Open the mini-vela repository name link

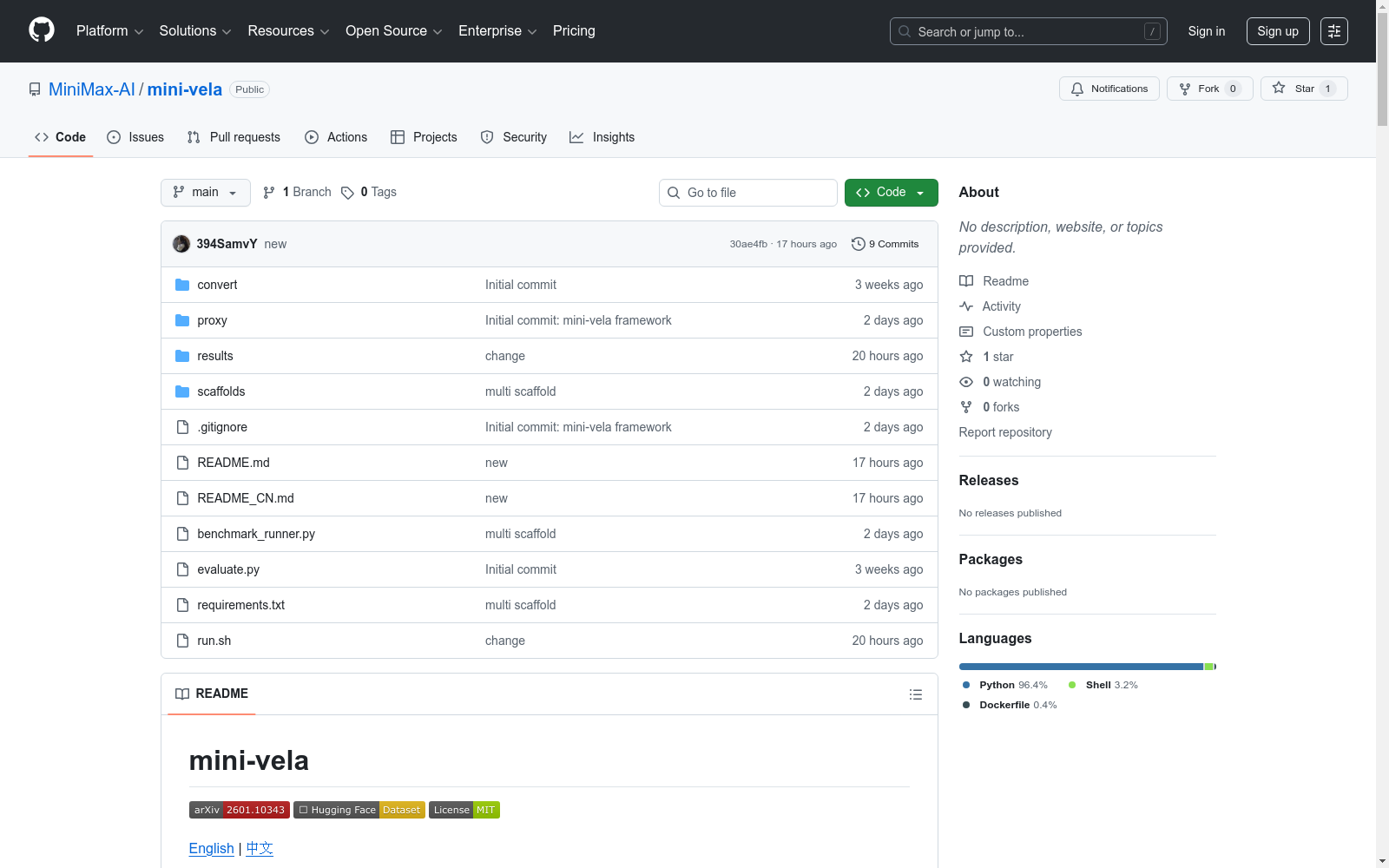click(185, 89)
